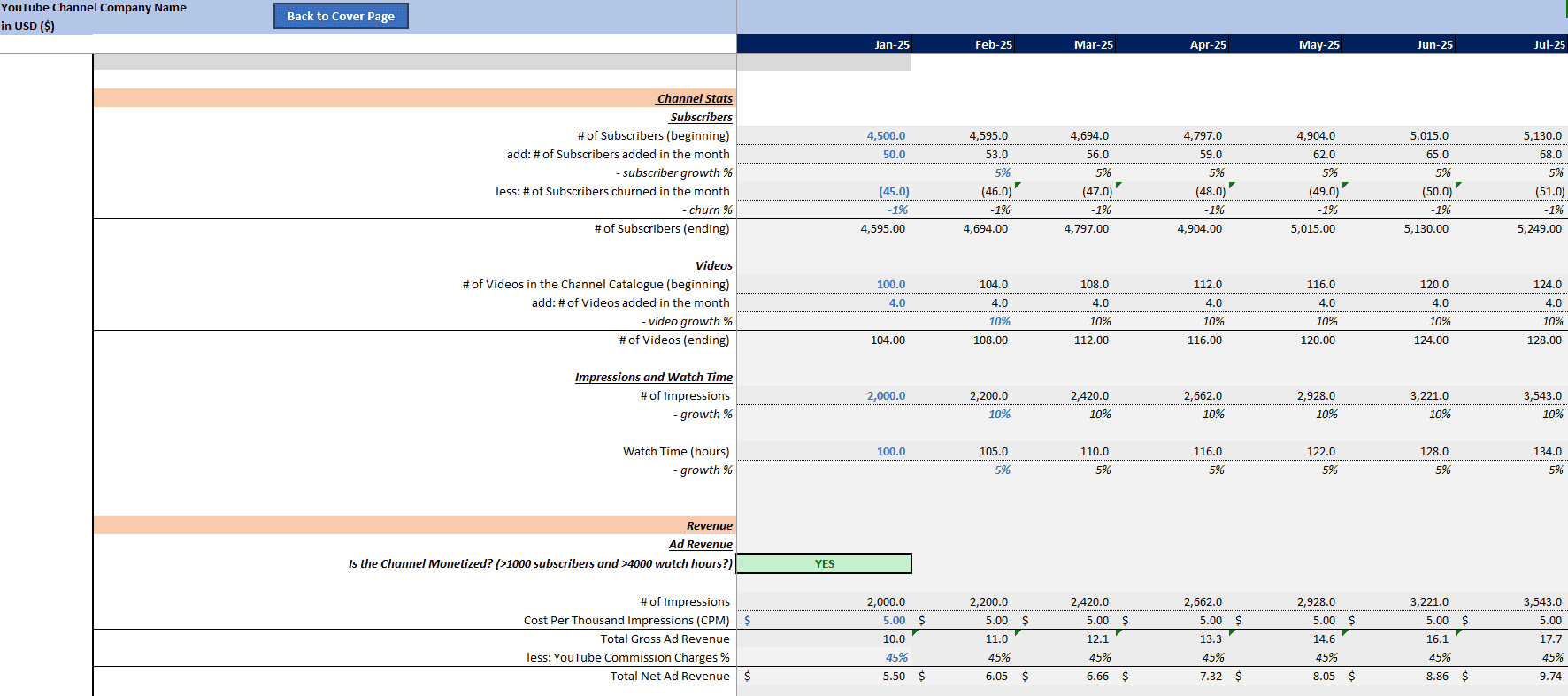Select the Ad Revenue subheading cell
Image resolution: width=1568 pixels, height=696 pixels.
point(700,544)
